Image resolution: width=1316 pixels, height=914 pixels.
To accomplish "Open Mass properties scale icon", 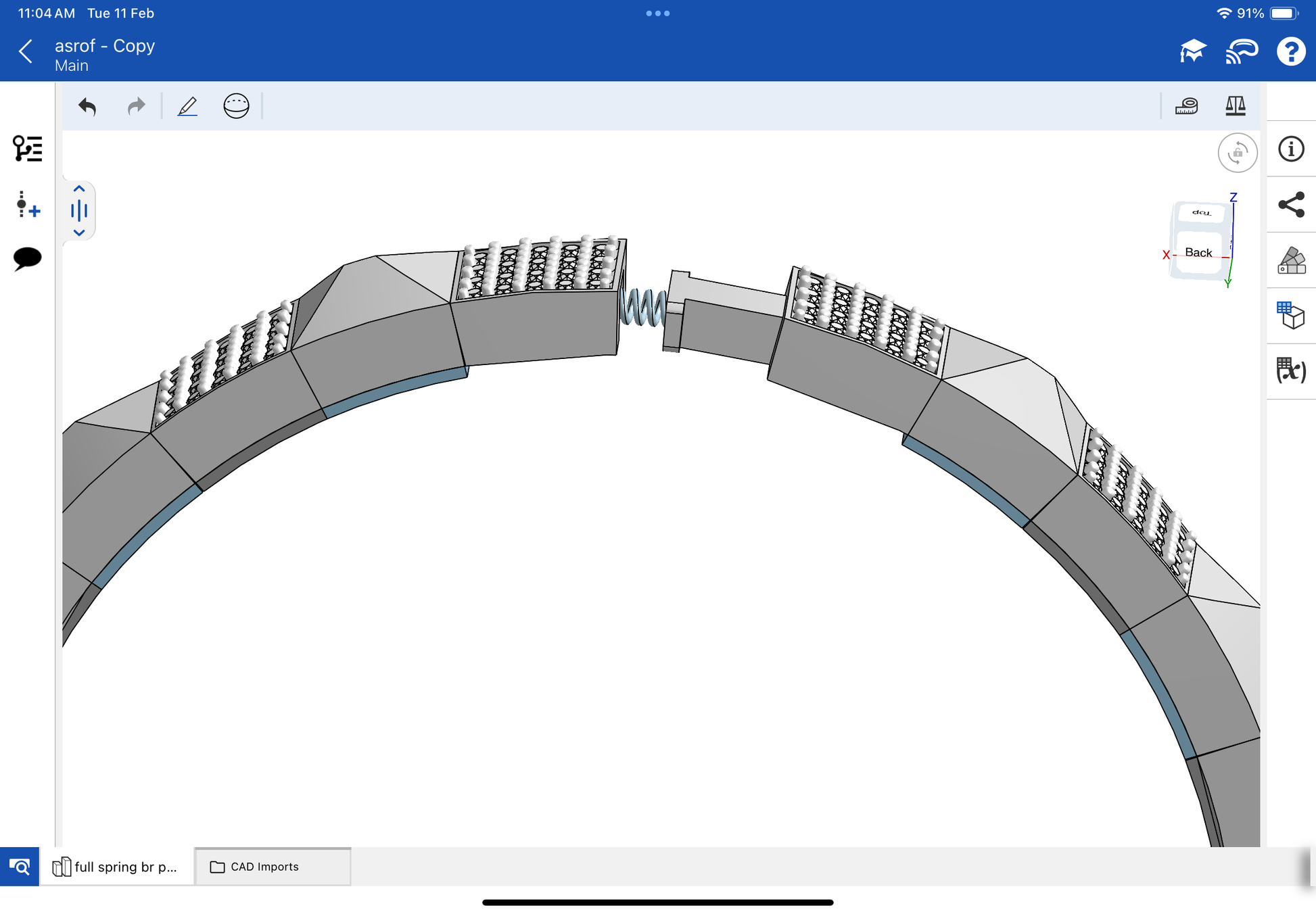I will coord(1235,106).
